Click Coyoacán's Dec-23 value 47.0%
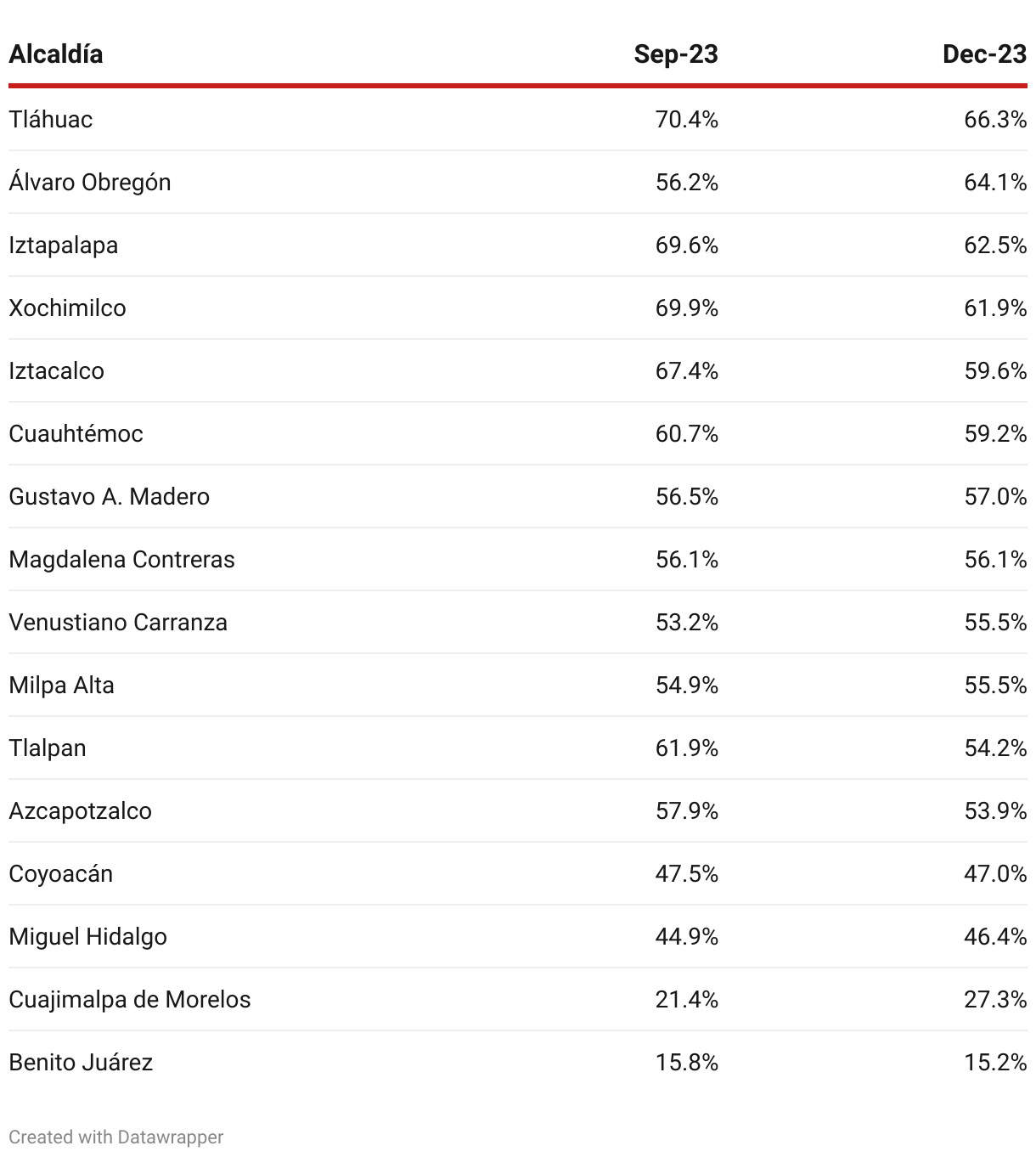Image resolution: width=1036 pixels, height=1157 pixels. click(x=995, y=874)
